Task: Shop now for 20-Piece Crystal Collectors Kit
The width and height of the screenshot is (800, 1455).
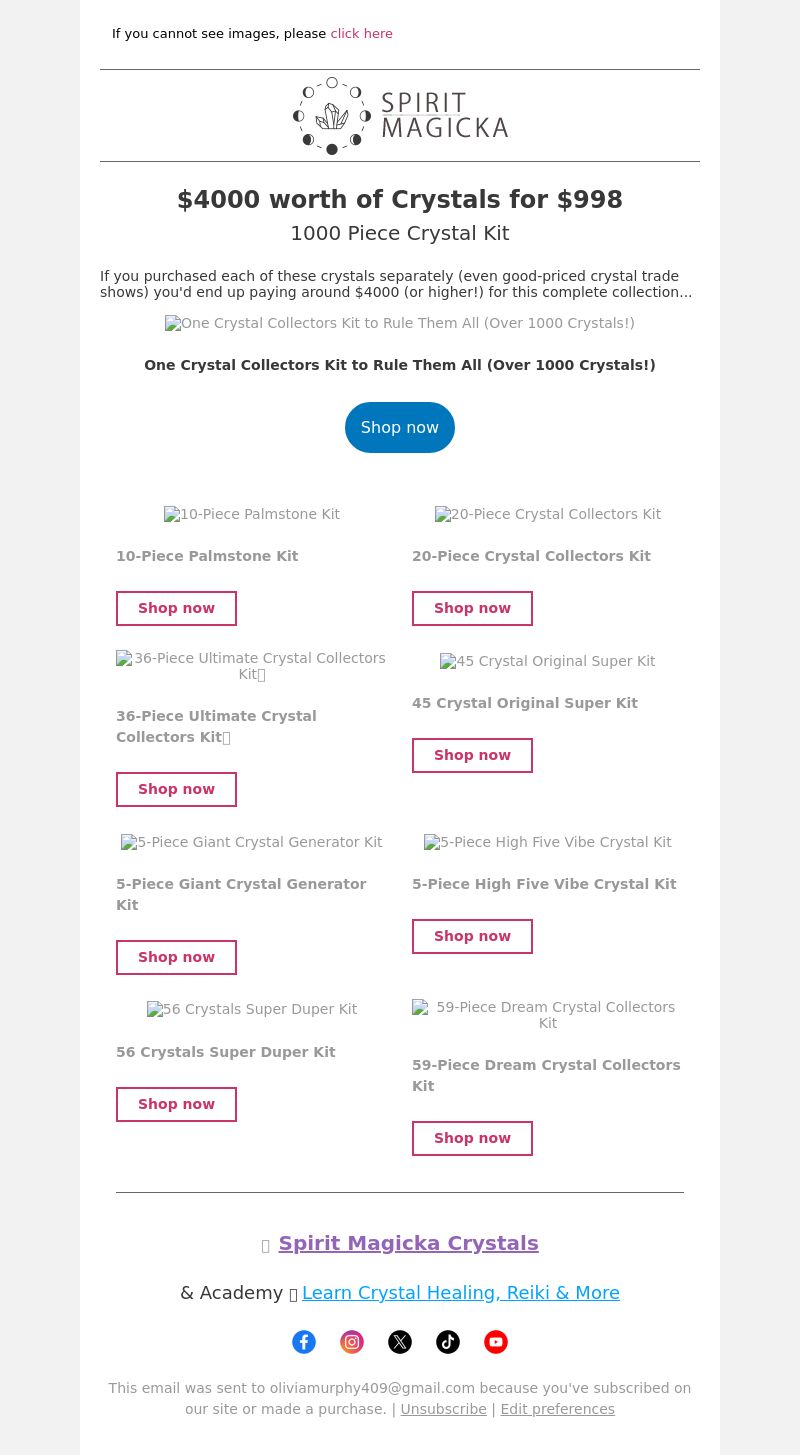Action: (x=472, y=608)
